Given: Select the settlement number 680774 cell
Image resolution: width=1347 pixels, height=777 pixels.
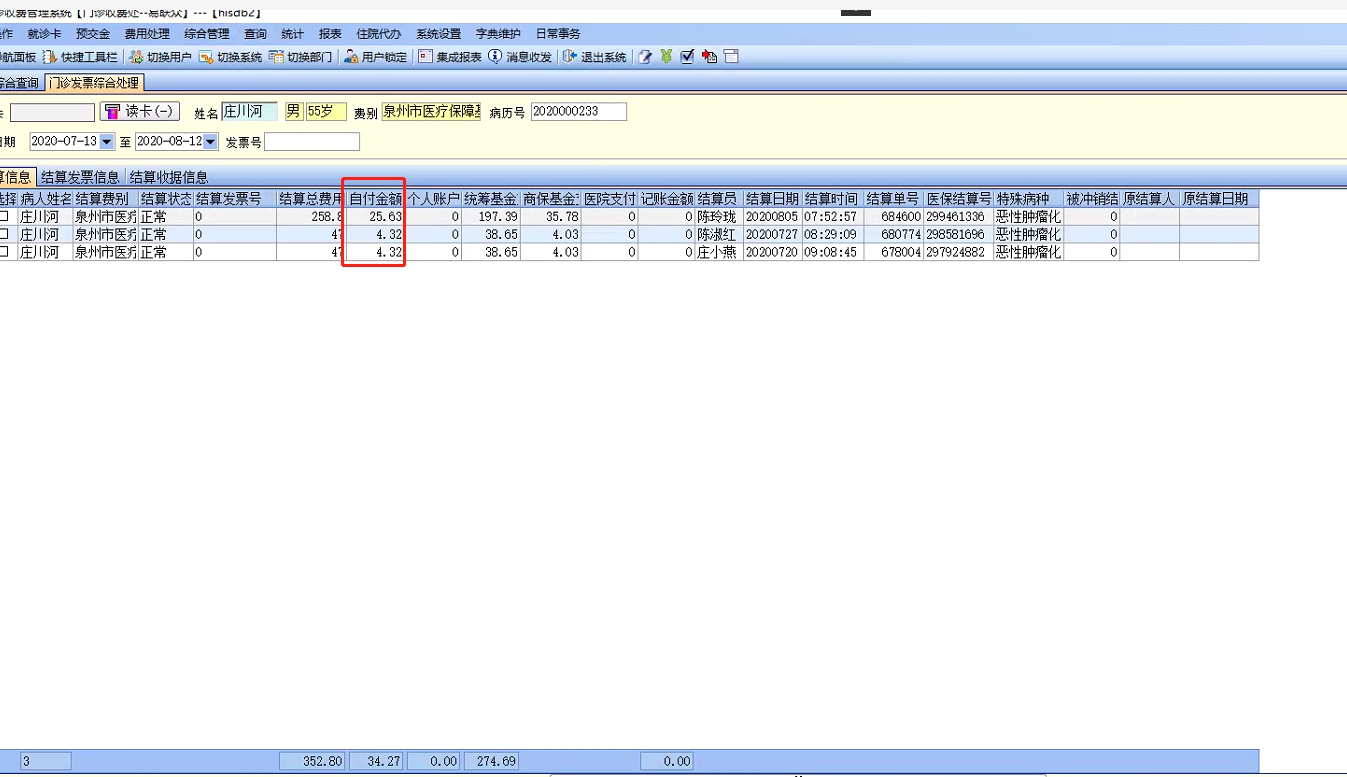Looking at the screenshot, I should pos(893,234).
